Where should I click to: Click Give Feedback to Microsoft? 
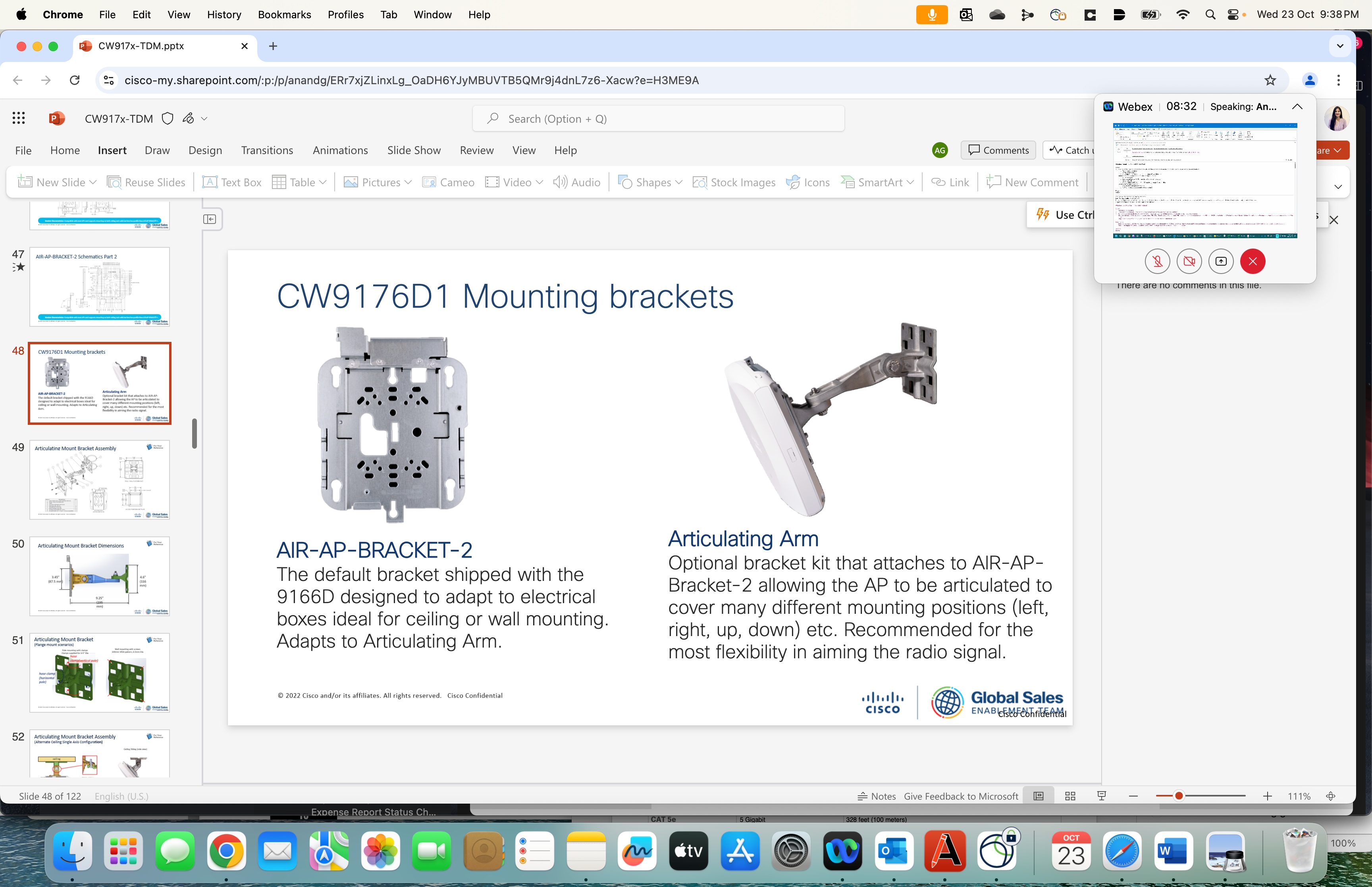[960, 795]
